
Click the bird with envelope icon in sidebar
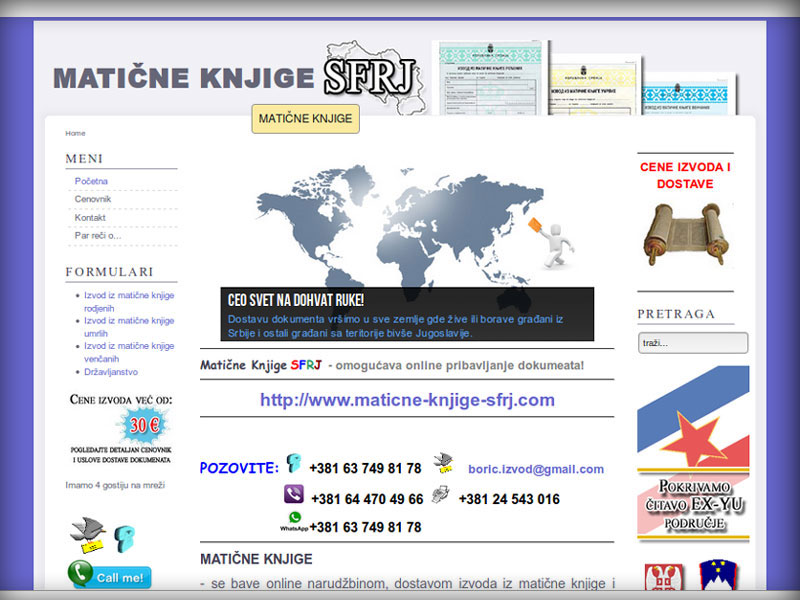[87, 535]
